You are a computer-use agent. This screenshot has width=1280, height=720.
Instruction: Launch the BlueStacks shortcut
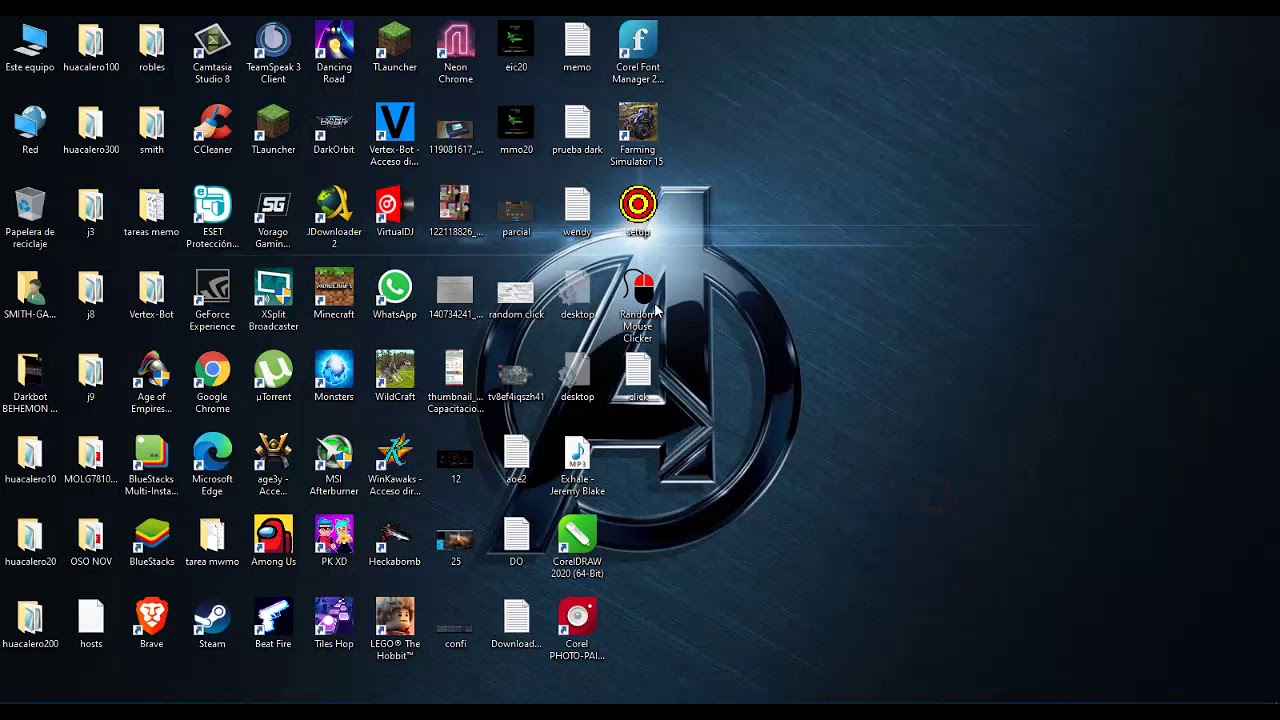coord(151,540)
